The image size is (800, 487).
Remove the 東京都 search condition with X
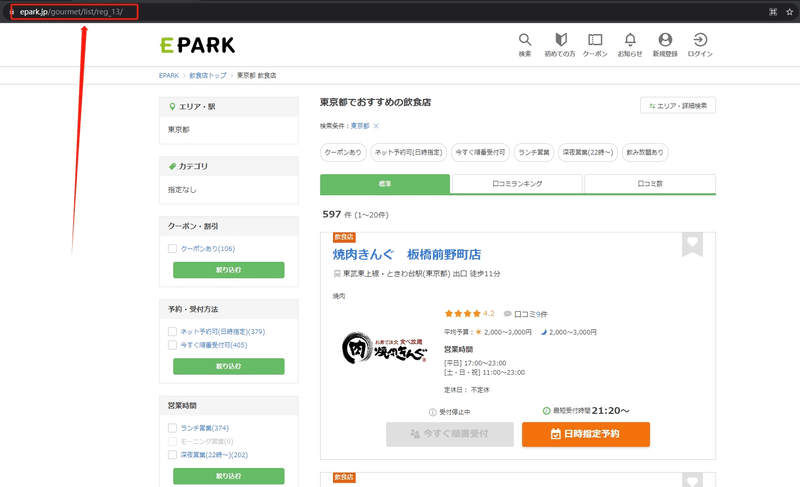(x=376, y=126)
